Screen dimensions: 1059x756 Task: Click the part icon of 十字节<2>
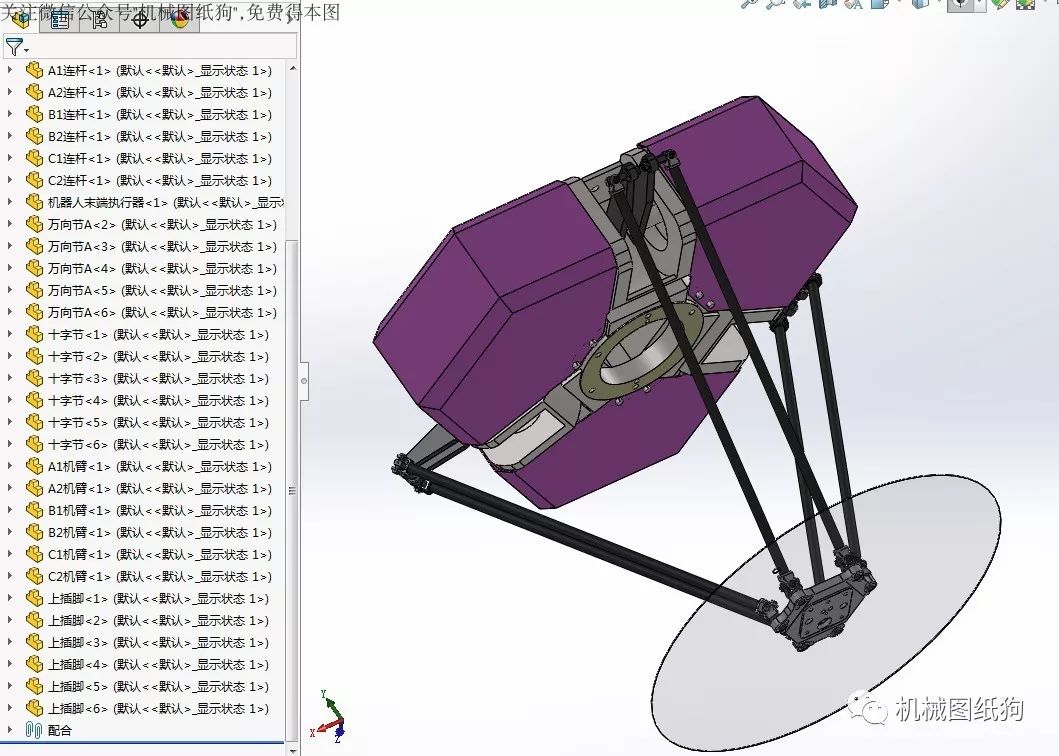point(34,356)
